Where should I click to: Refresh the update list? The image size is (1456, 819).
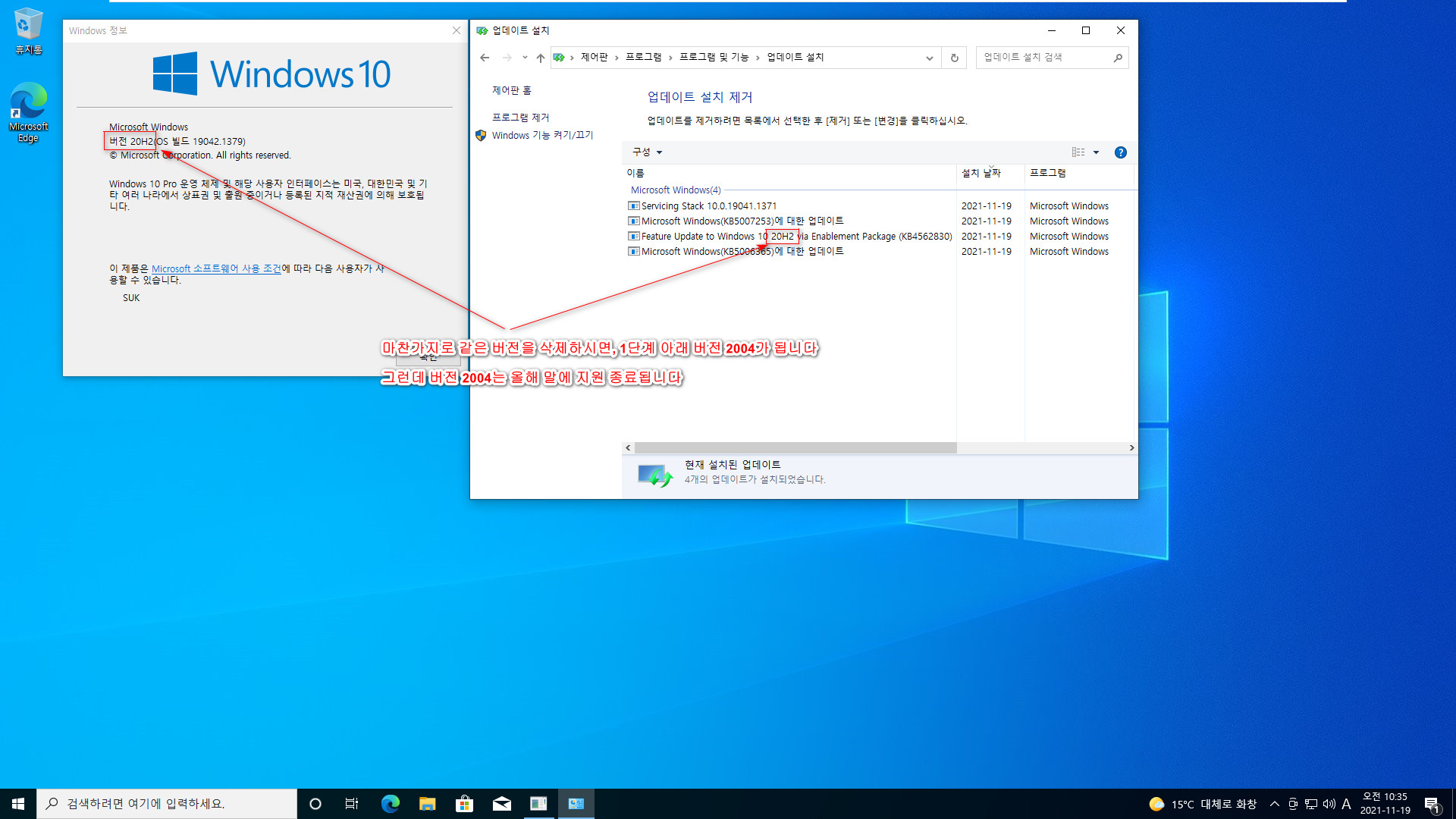click(x=954, y=58)
